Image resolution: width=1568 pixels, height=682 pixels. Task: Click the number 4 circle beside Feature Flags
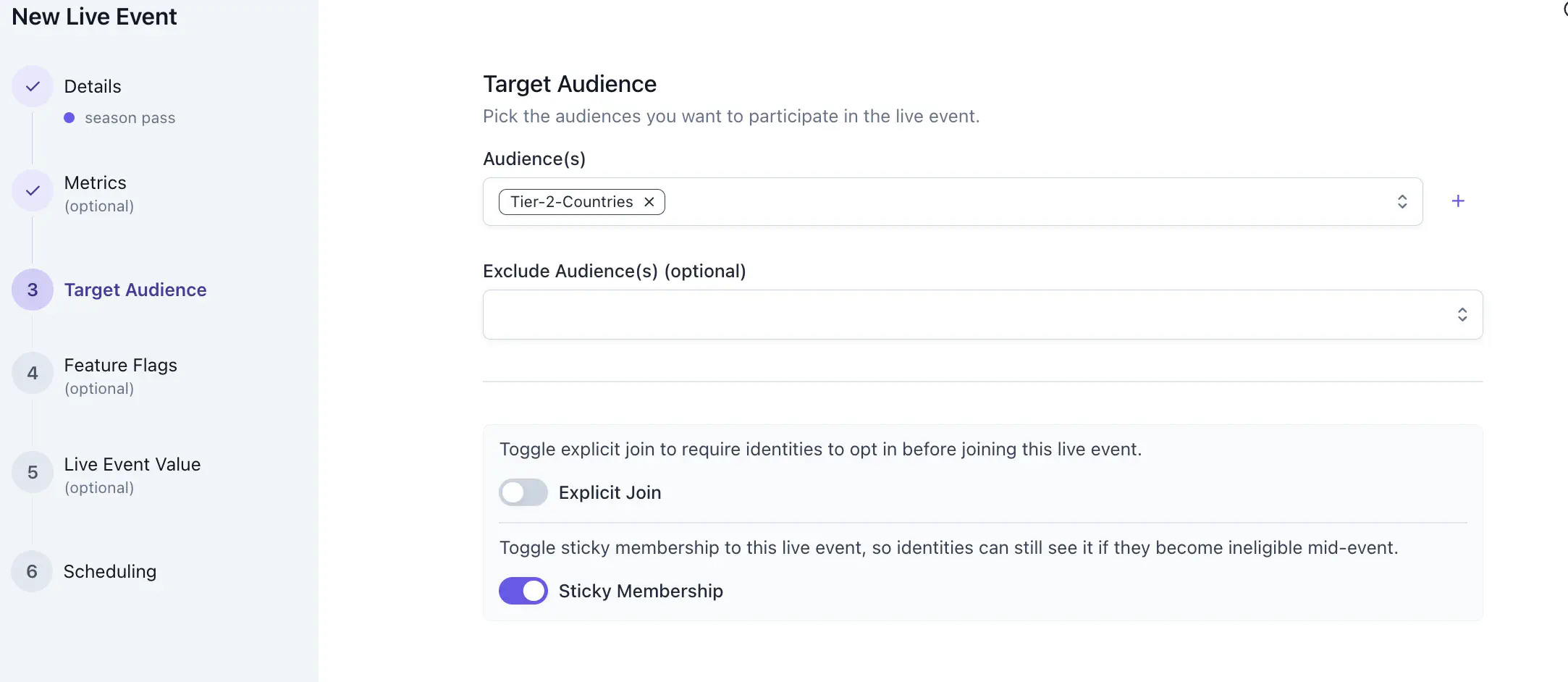pos(31,373)
